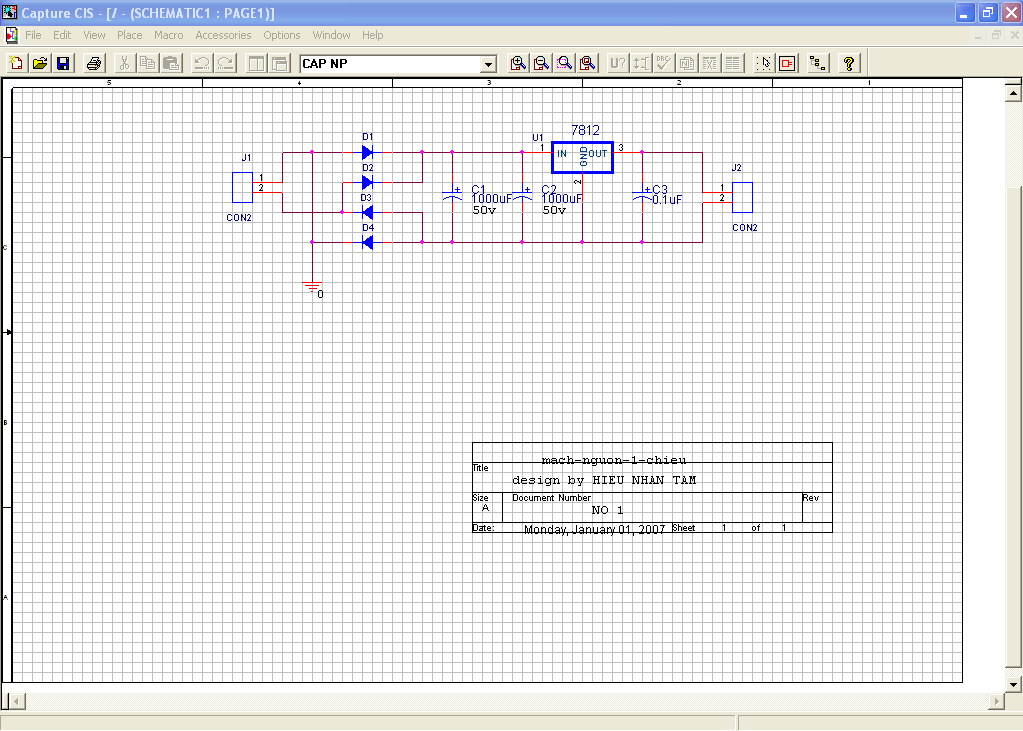Select diode D4 in the schematic
The height and width of the screenshot is (731, 1023).
click(x=367, y=242)
